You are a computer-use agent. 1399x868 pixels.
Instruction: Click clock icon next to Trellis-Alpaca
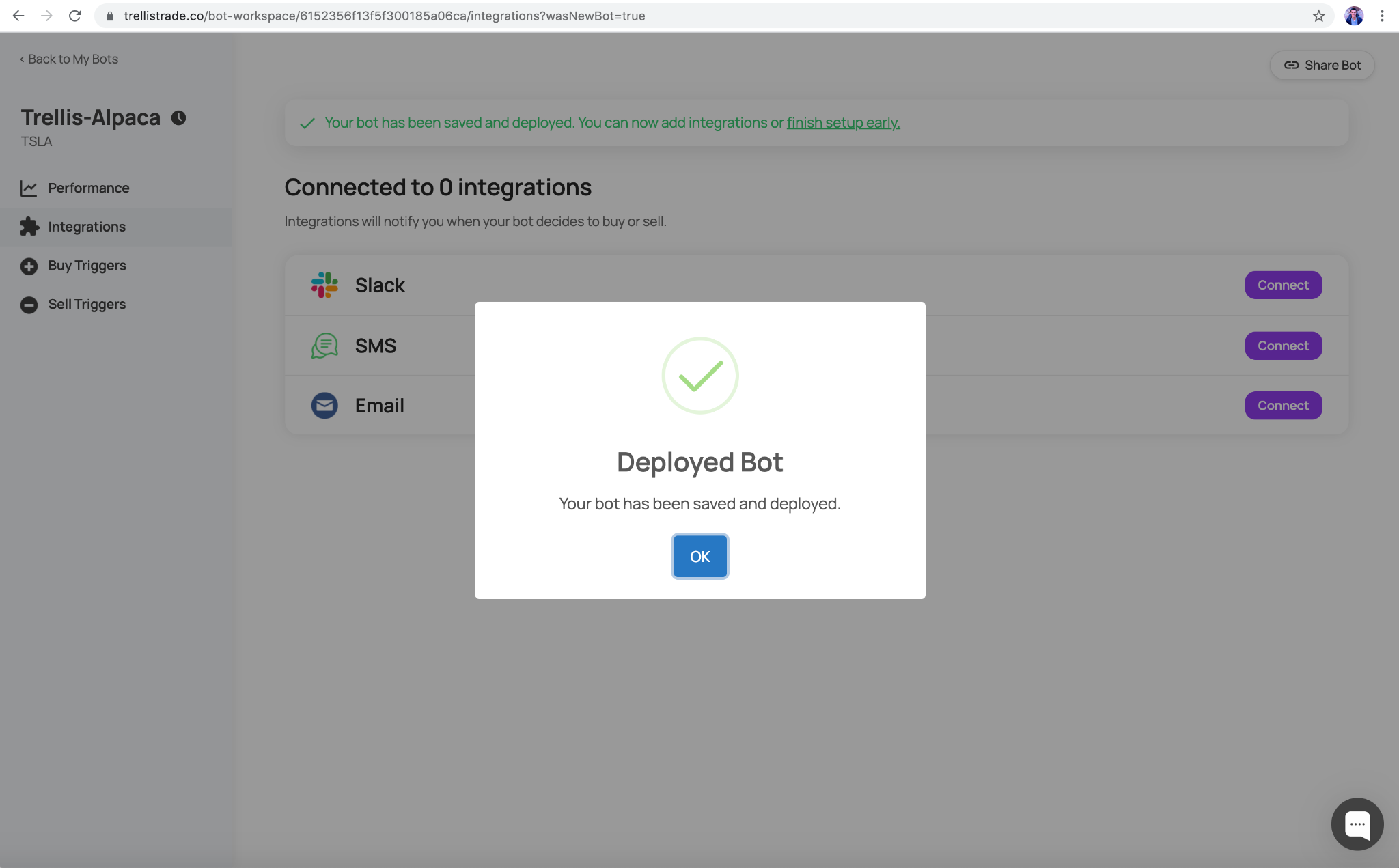178,118
